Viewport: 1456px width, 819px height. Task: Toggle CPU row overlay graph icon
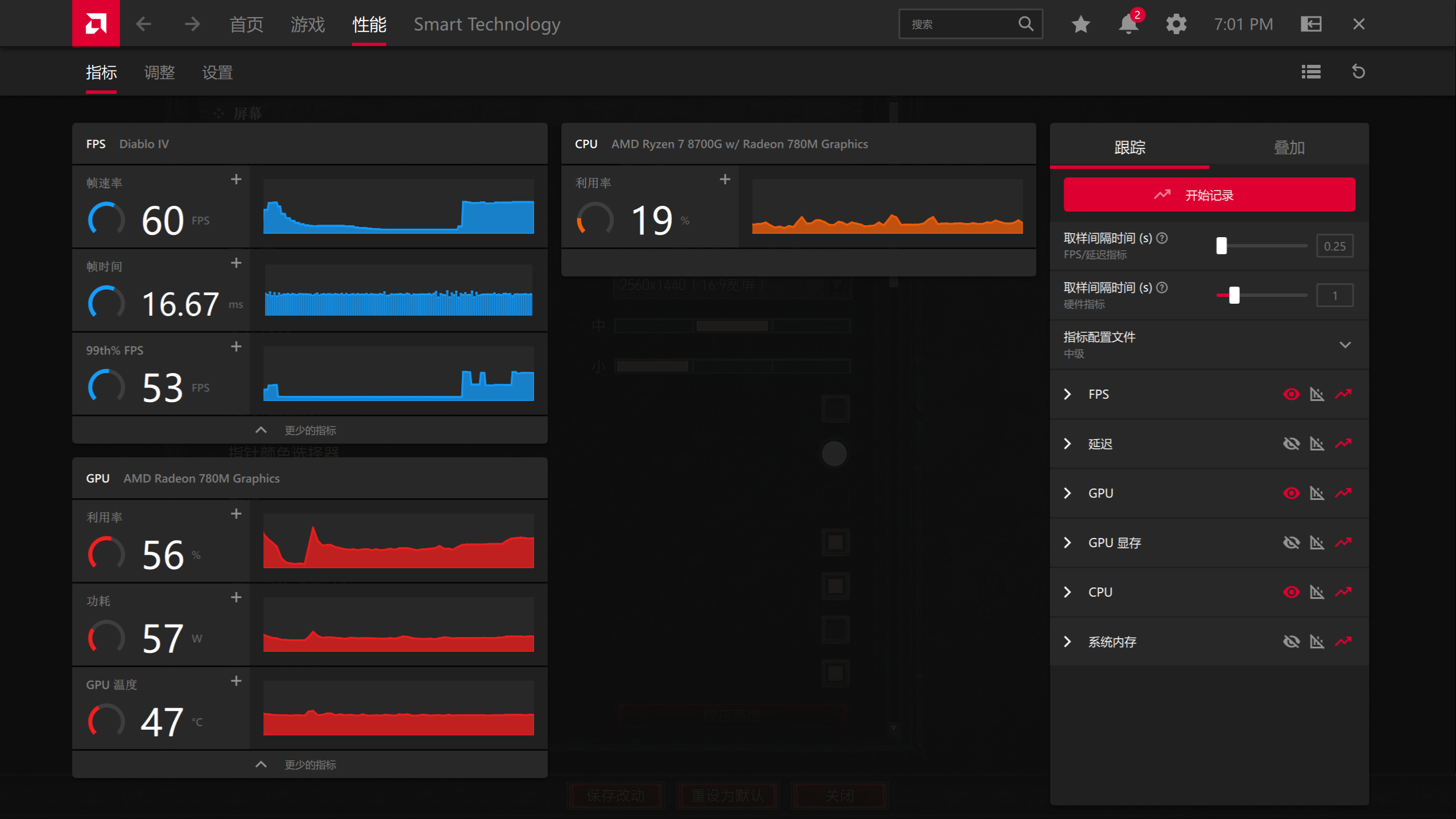pos(1317,592)
